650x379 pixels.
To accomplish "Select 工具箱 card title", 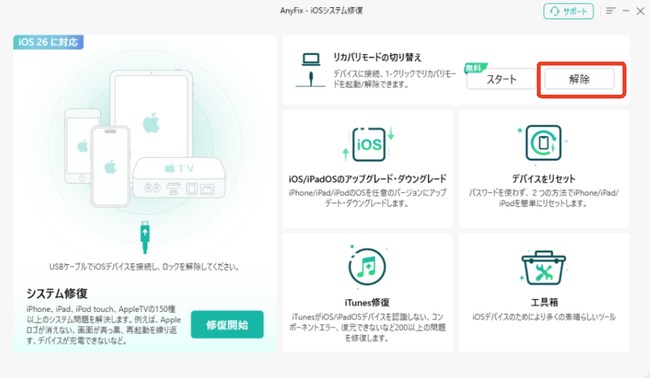I will [x=544, y=302].
